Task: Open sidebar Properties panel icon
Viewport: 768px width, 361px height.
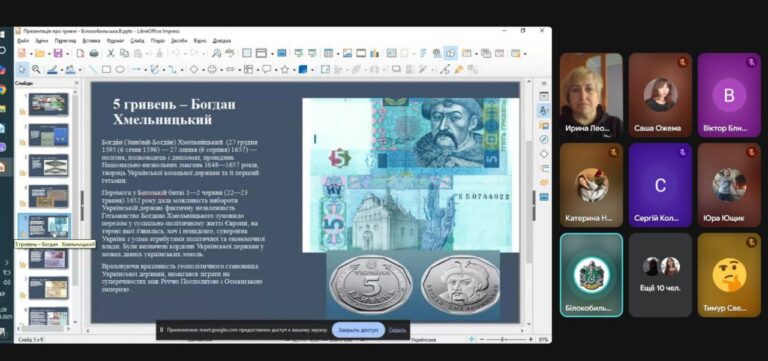Action: [544, 96]
